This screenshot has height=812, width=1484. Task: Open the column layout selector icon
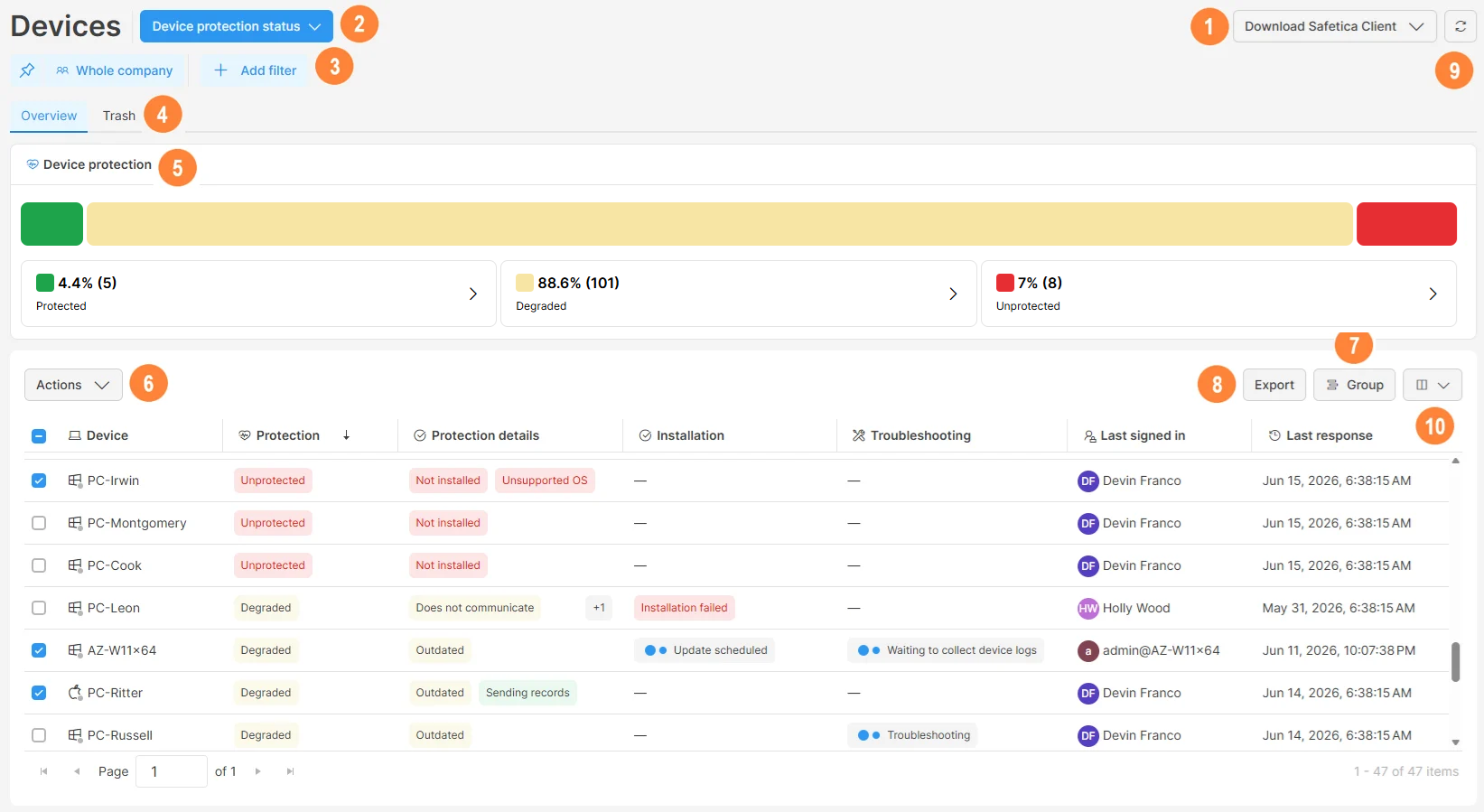point(1432,385)
